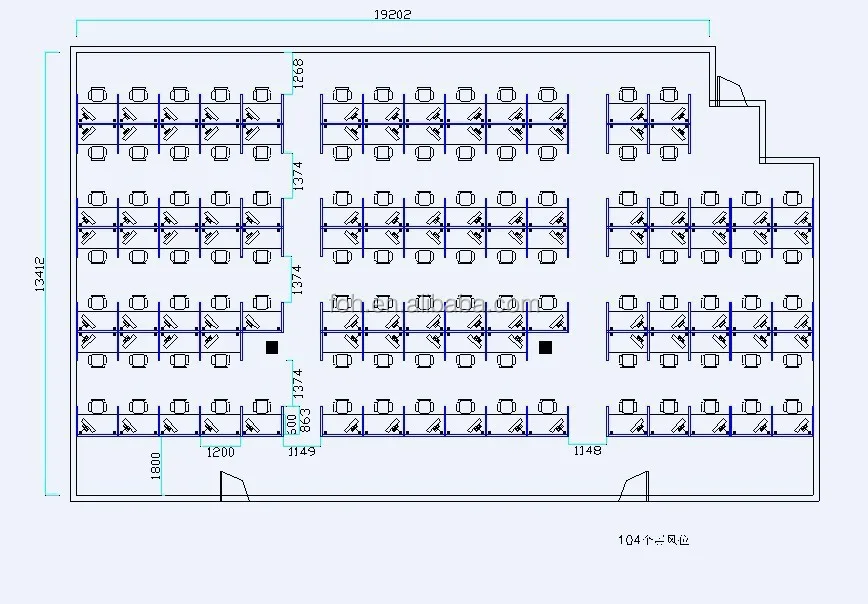Select the bottom-left door symbol

coord(235,486)
